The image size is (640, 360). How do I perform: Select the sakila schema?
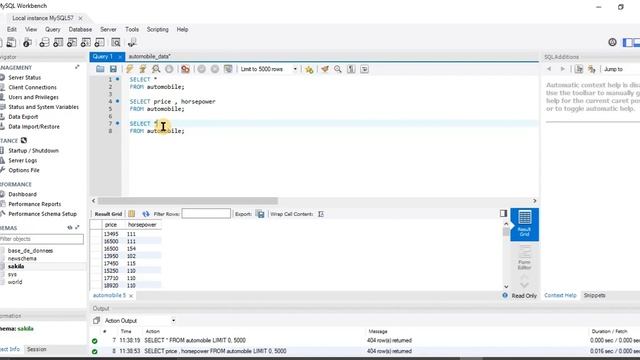[16, 266]
